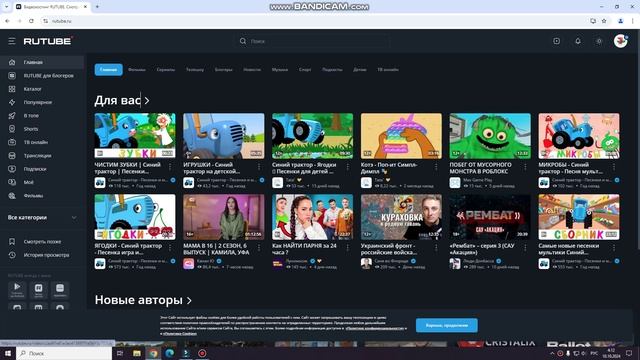Open three-dot menu for «Рембат» серия 3
This screenshot has height=360, width=640.
pyautogui.click(x=525, y=248)
